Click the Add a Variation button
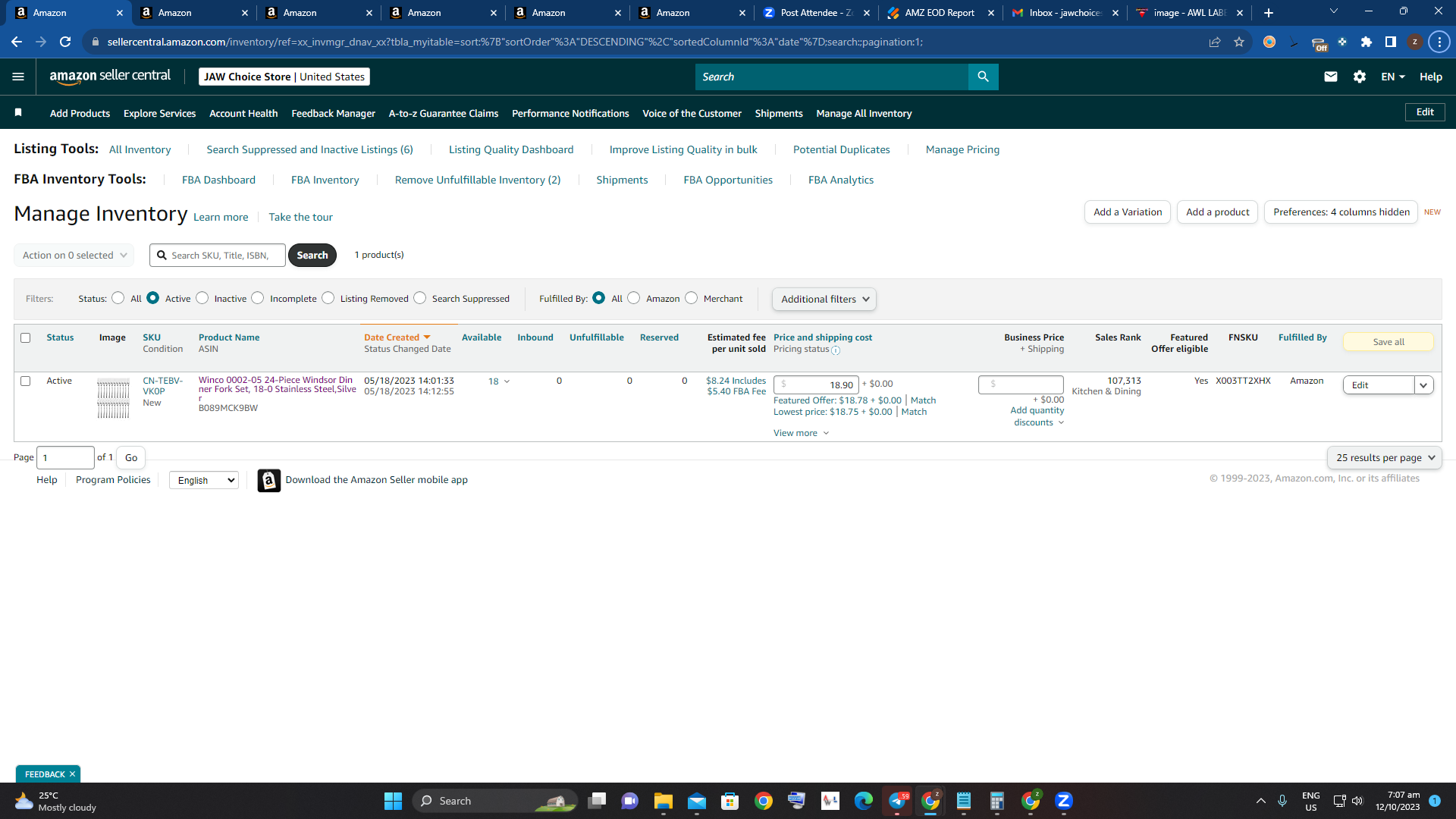Viewport: 1456px width, 819px height. click(x=1128, y=212)
